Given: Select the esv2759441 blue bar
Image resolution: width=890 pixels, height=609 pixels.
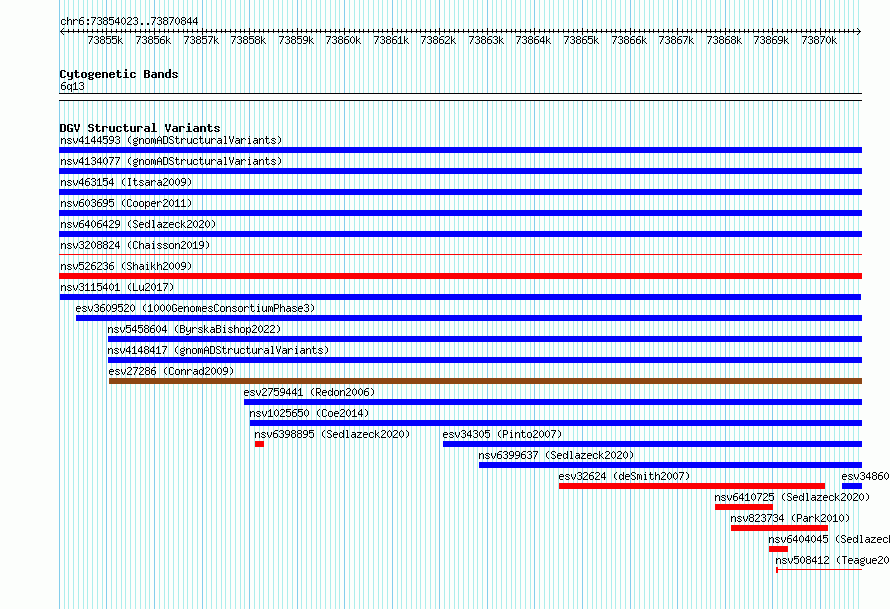Looking at the screenshot, I should pyautogui.click(x=553, y=402).
